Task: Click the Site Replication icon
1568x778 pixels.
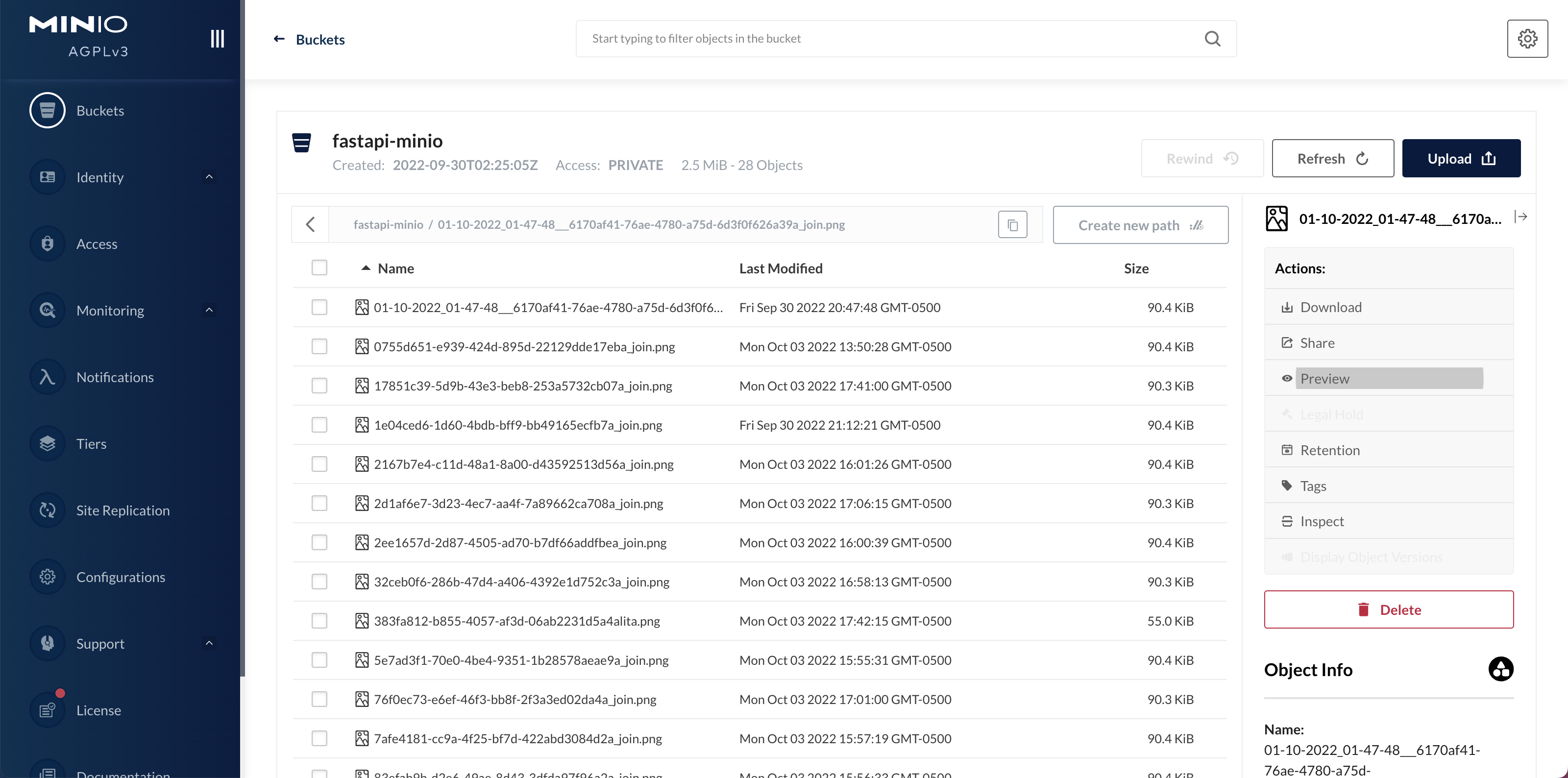Action: (48, 510)
